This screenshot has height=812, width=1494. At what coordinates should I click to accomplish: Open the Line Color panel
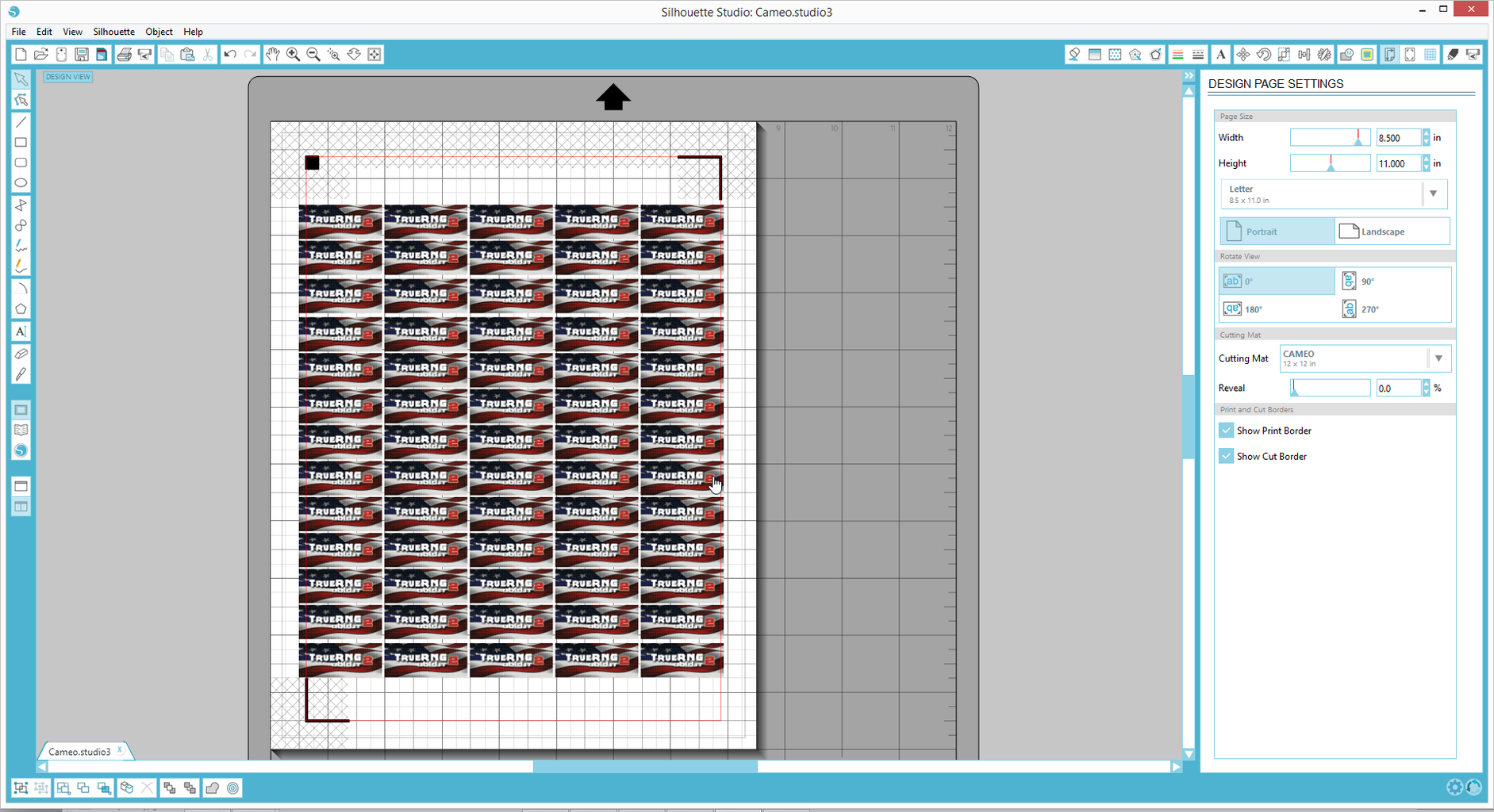(1178, 54)
